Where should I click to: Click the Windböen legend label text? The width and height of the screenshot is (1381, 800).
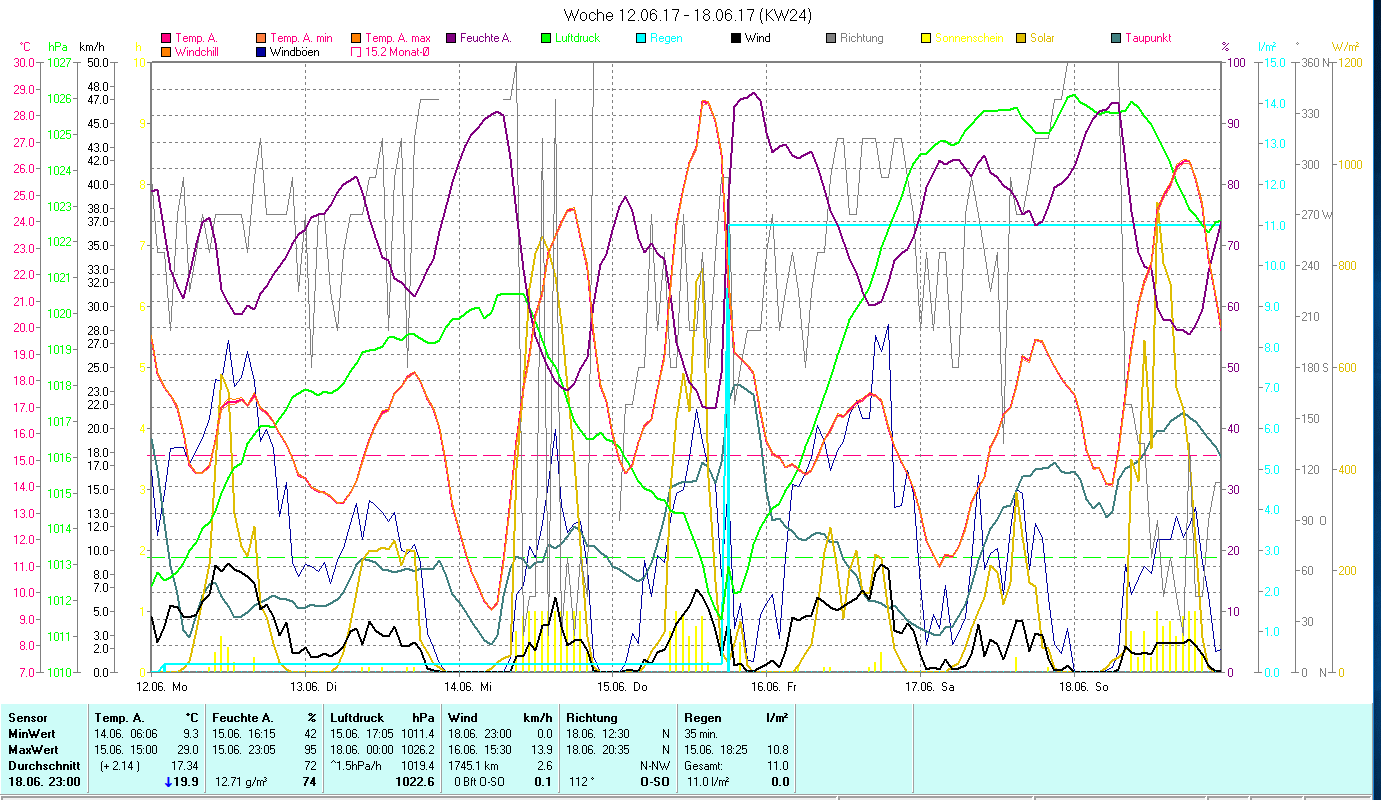[294, 52]
